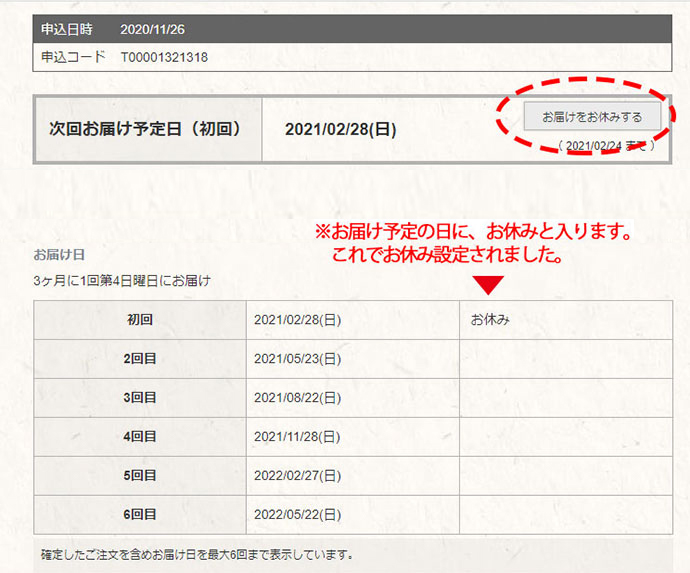Select the application code T00001321318

pos(164,57)
